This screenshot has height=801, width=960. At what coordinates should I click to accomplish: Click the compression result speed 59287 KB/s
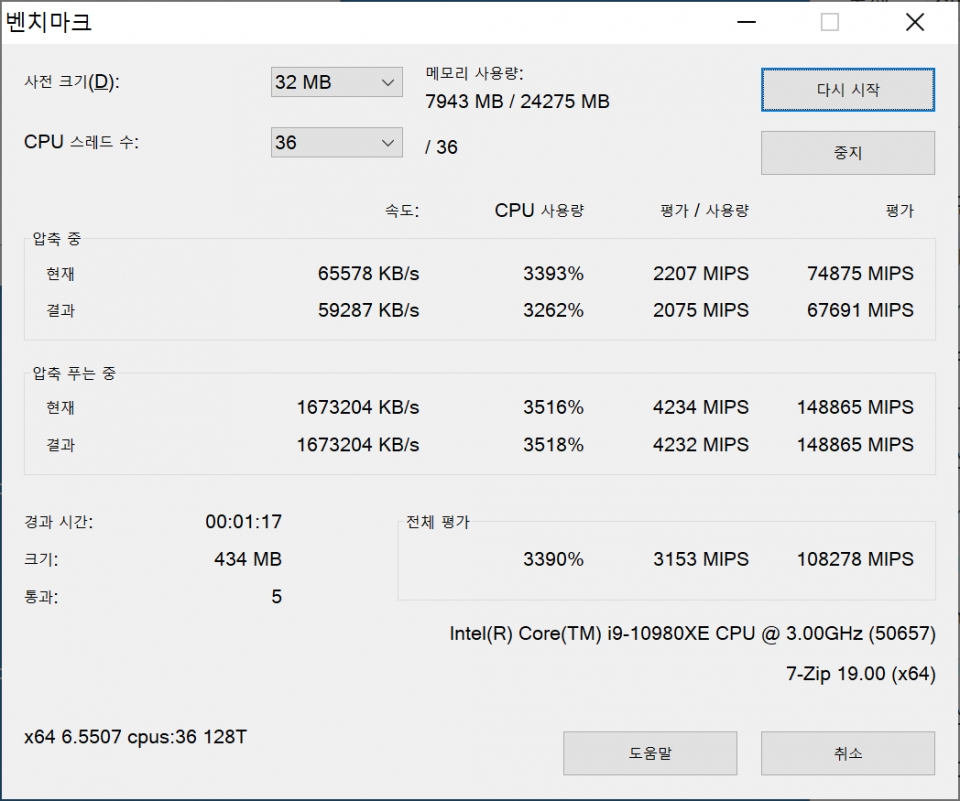[366, 311]
